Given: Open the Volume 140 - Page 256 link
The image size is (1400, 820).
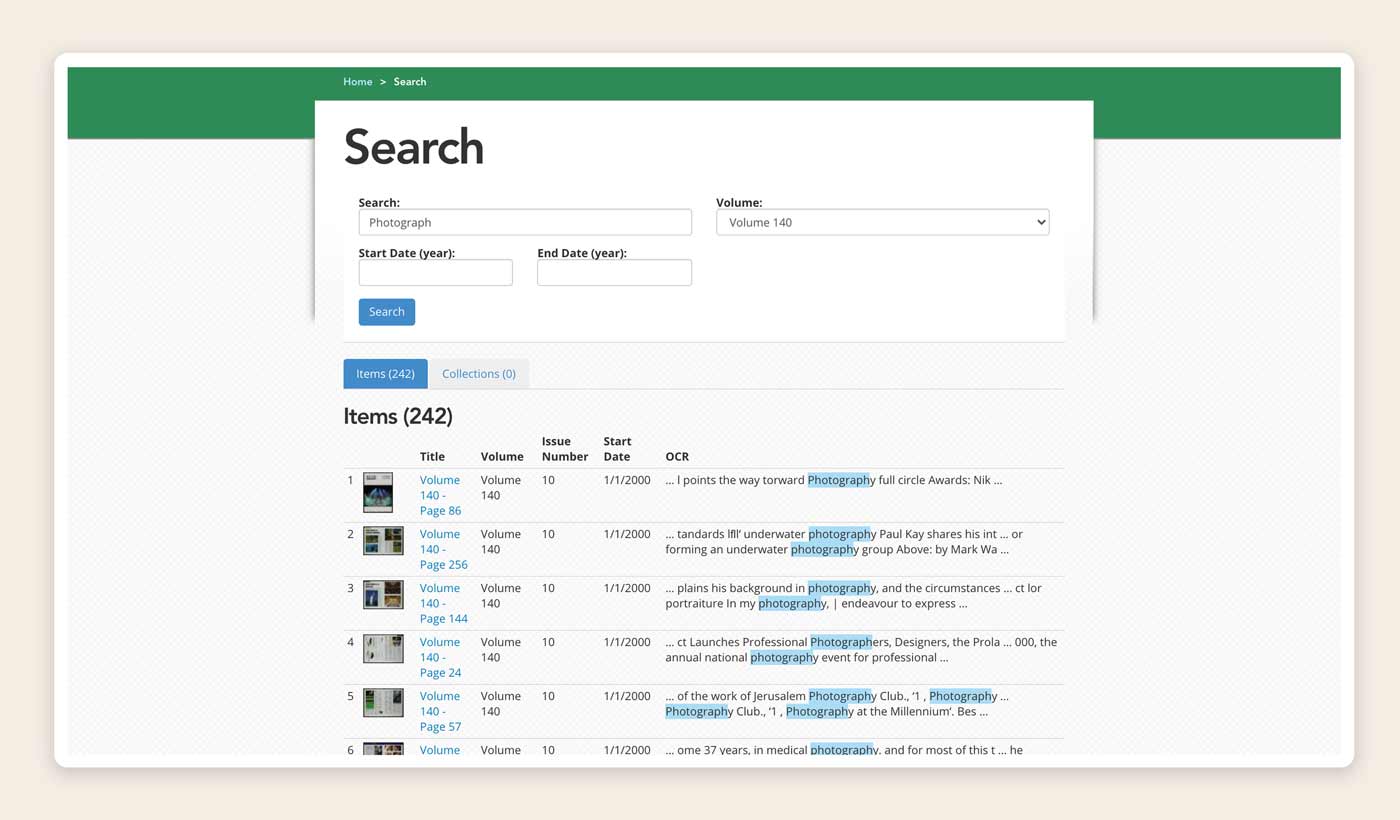Looking at the screenshot, I should (443, 549).
